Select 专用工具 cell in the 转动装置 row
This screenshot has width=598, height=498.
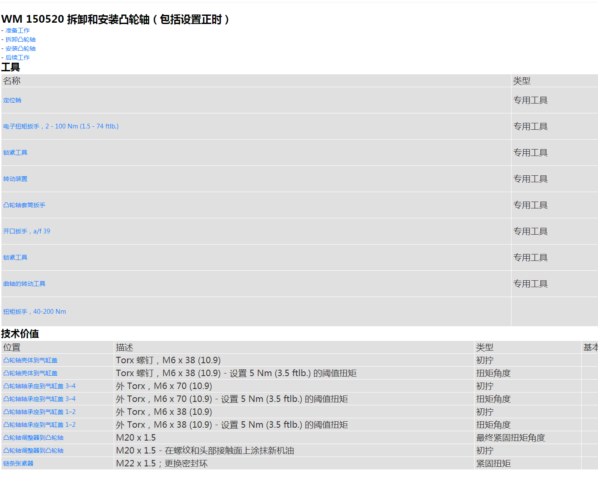[x=555, y=179]
